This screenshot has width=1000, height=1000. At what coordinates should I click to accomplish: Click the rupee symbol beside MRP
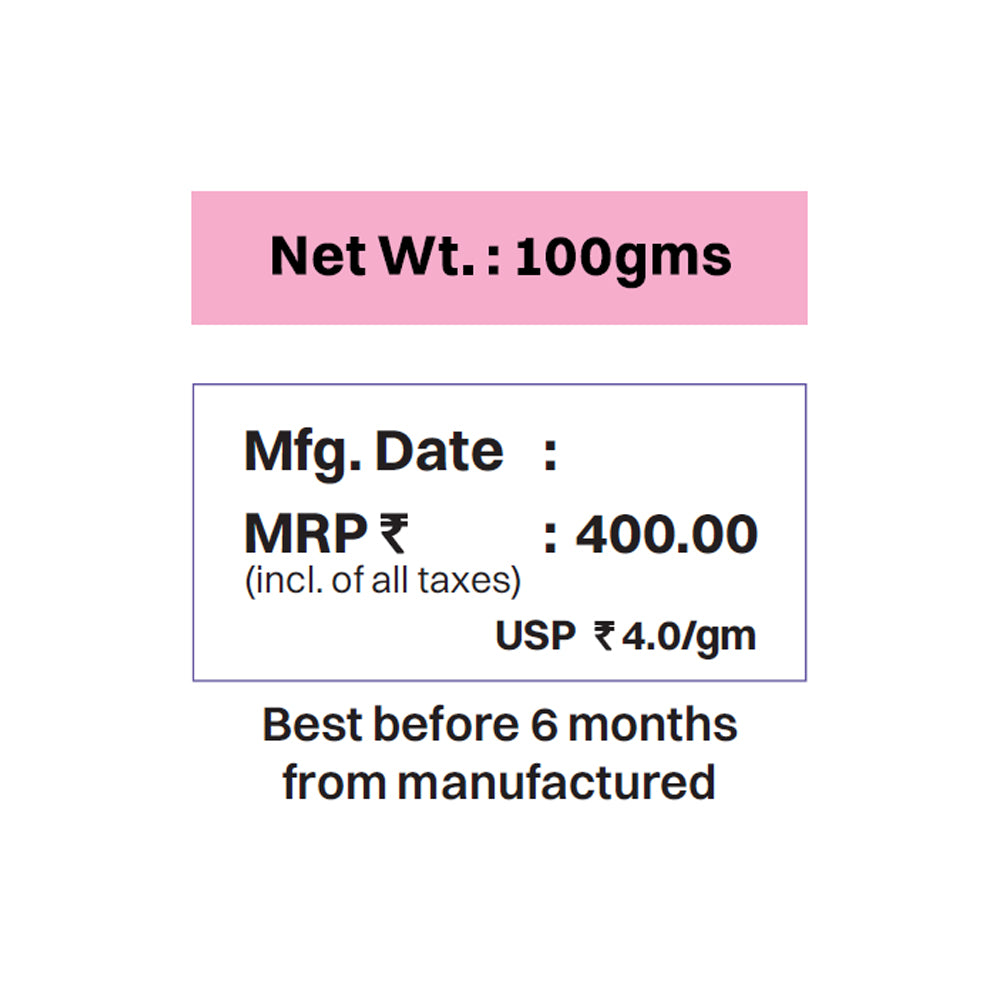pyautogui.click(x=393, y=534)
